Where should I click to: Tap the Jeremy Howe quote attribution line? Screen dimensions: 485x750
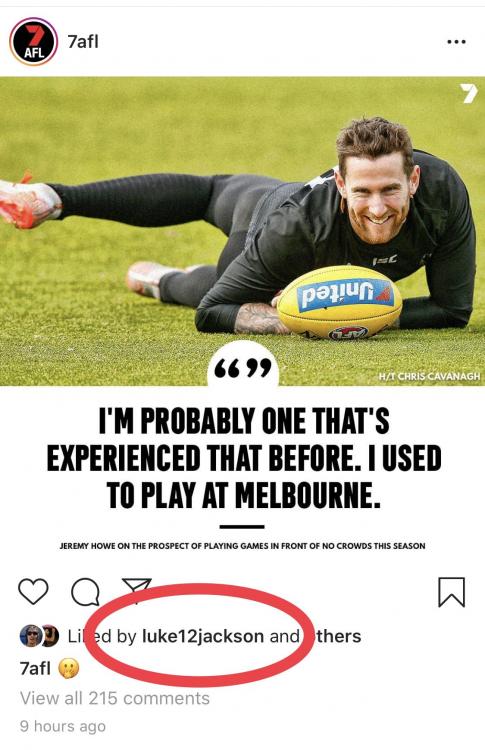coord(242,545)
